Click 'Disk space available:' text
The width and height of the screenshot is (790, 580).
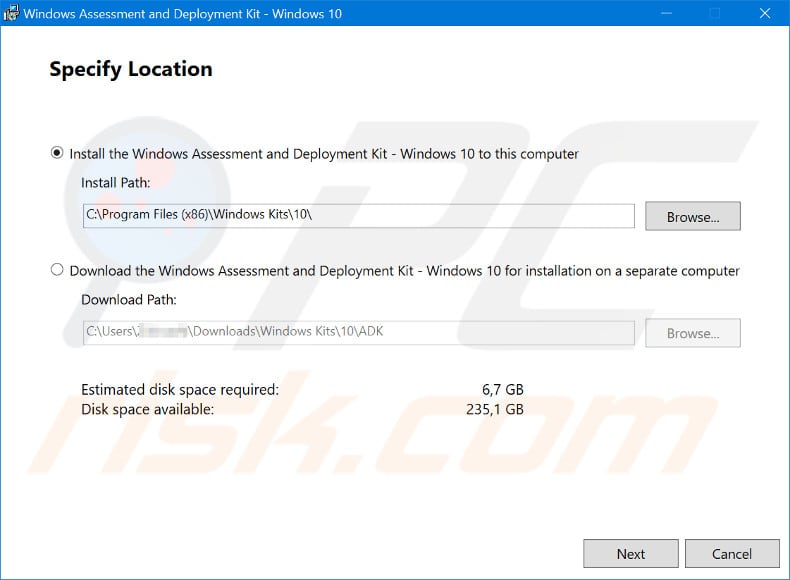click(148, 409)
